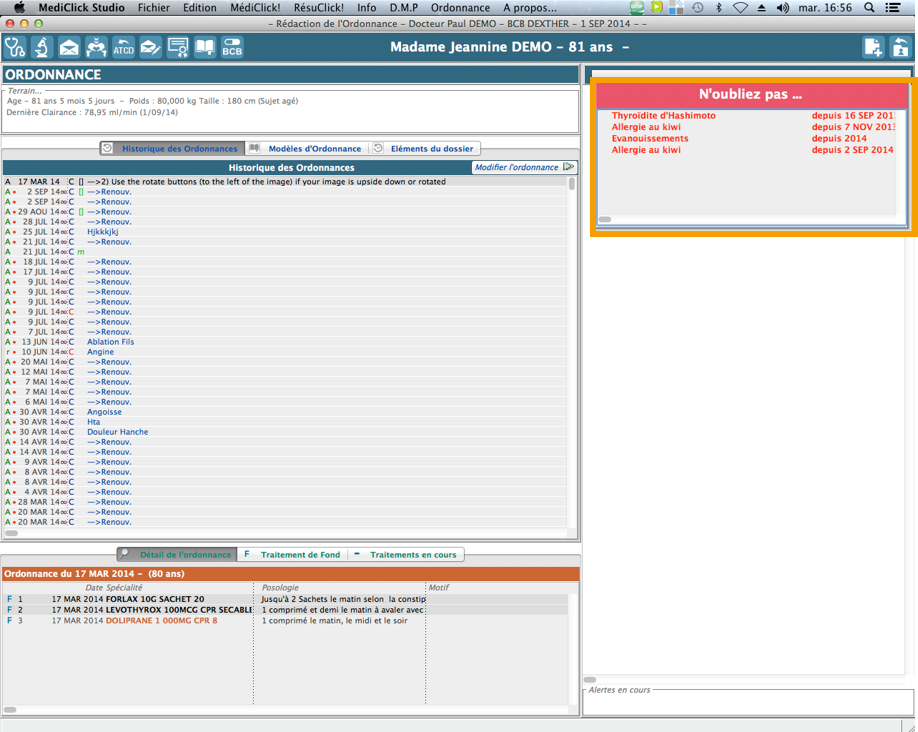Open the RésuClick! menu
Image resolution: width=918 pixels, height=732 pixels.
(x=318, y=7)
